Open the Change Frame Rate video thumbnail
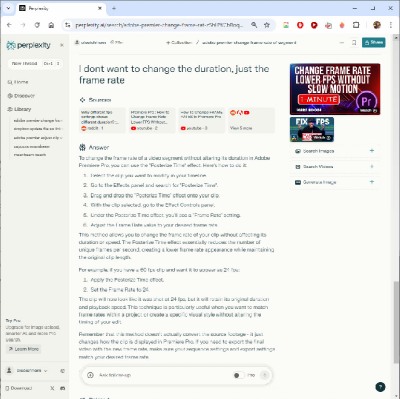Image resolution: width=400 pixels, height=399 pixels. pyautogui.click(x=335, y=89)
